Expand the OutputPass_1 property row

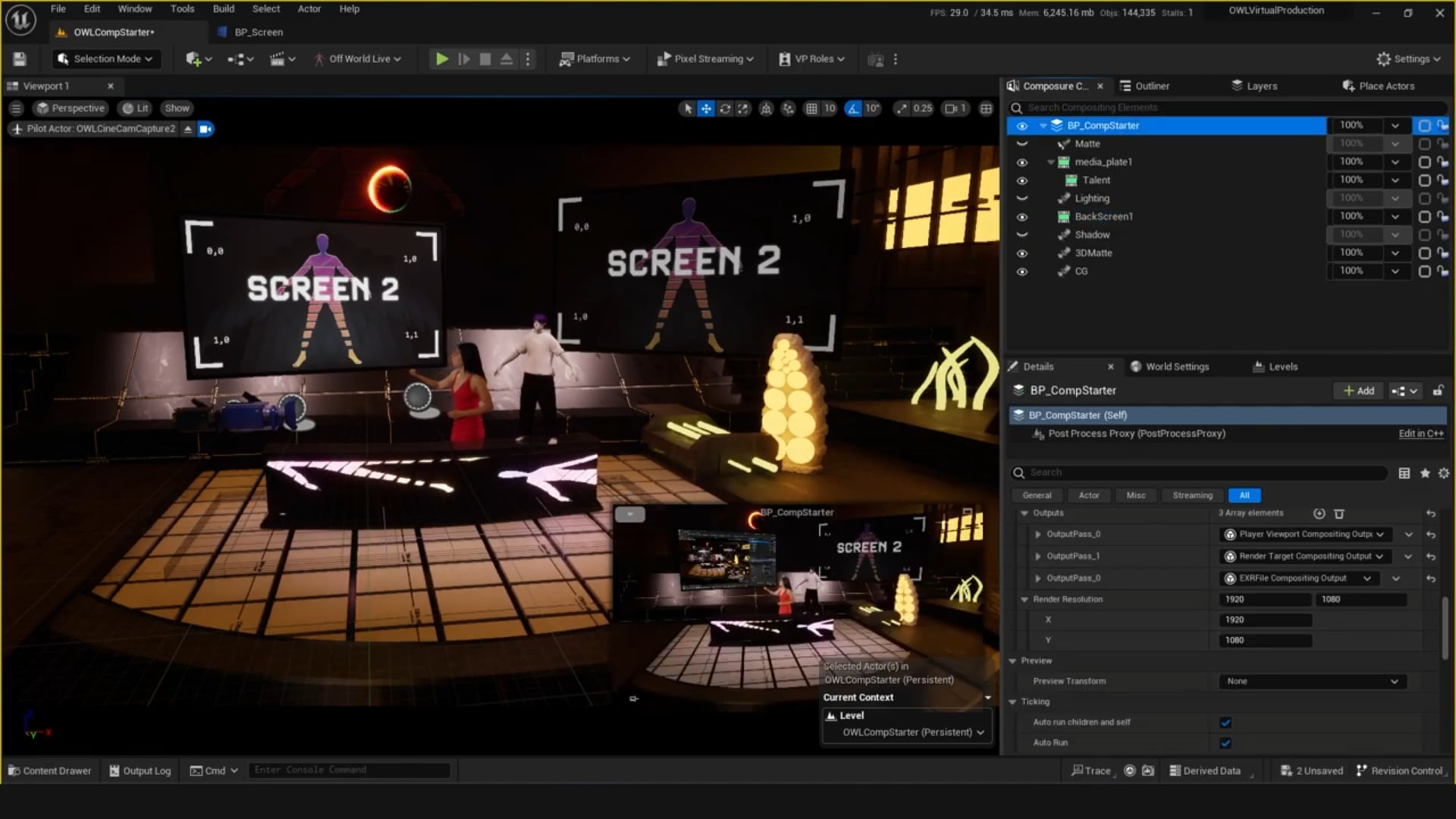(x=1038, y=557)
